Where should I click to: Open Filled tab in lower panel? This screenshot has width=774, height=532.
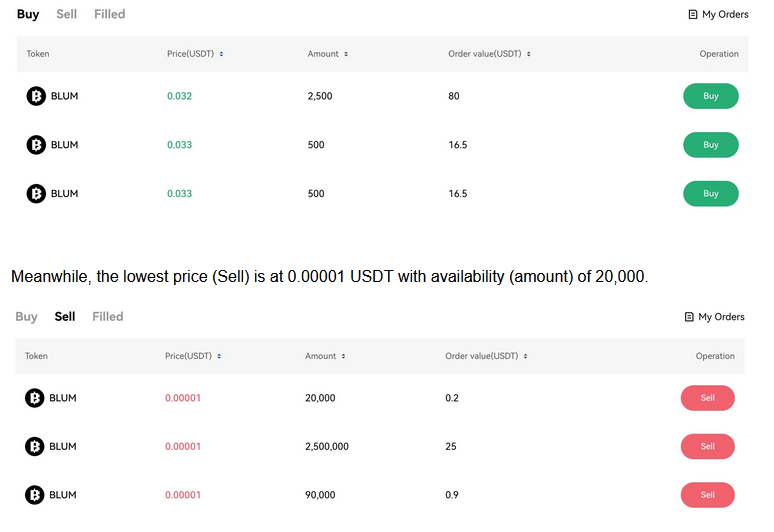pyautogui.click(x=108, y=316)
